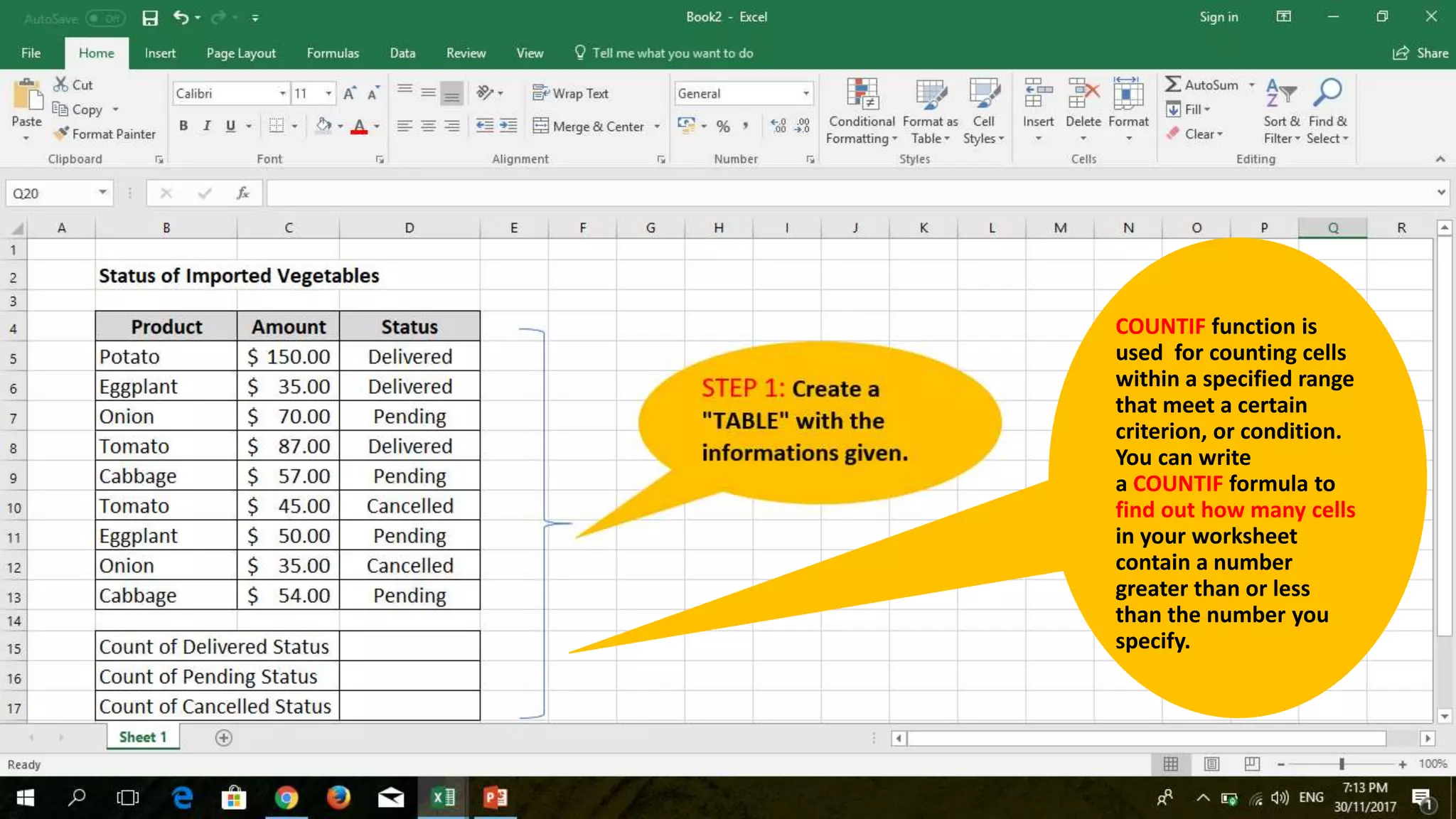Open the Calibri font name dropdown
1456x819 pixels.
[282, 93]
